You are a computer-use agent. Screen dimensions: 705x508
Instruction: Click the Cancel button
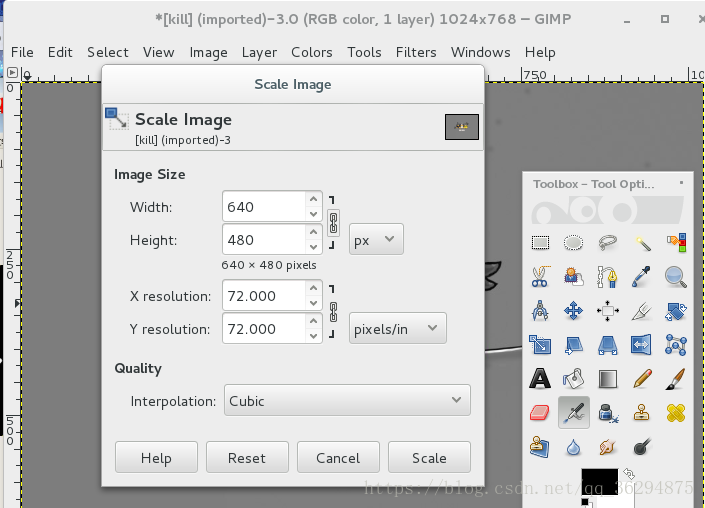click(338, 457)
